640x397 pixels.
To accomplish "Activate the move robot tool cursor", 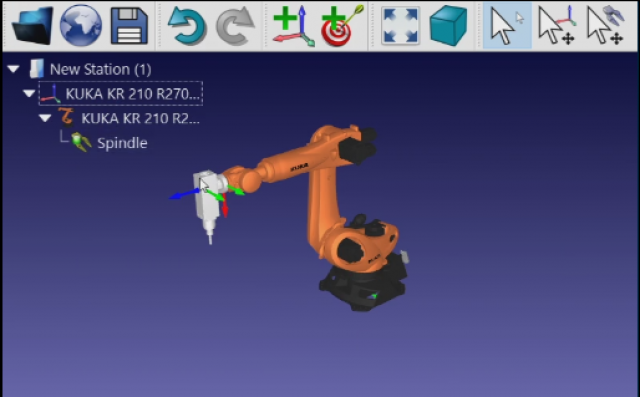I will point(606,25).
